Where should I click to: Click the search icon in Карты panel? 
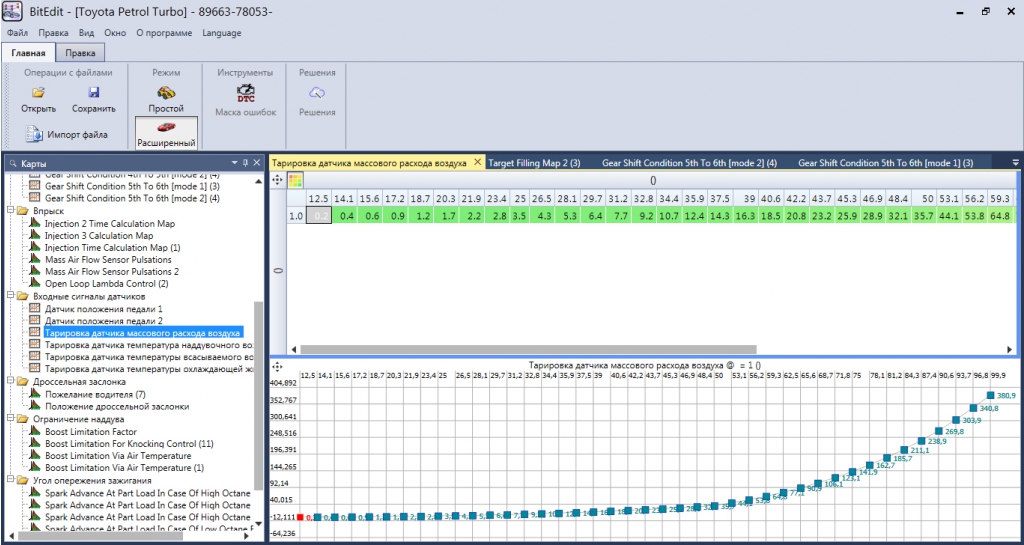12,163
